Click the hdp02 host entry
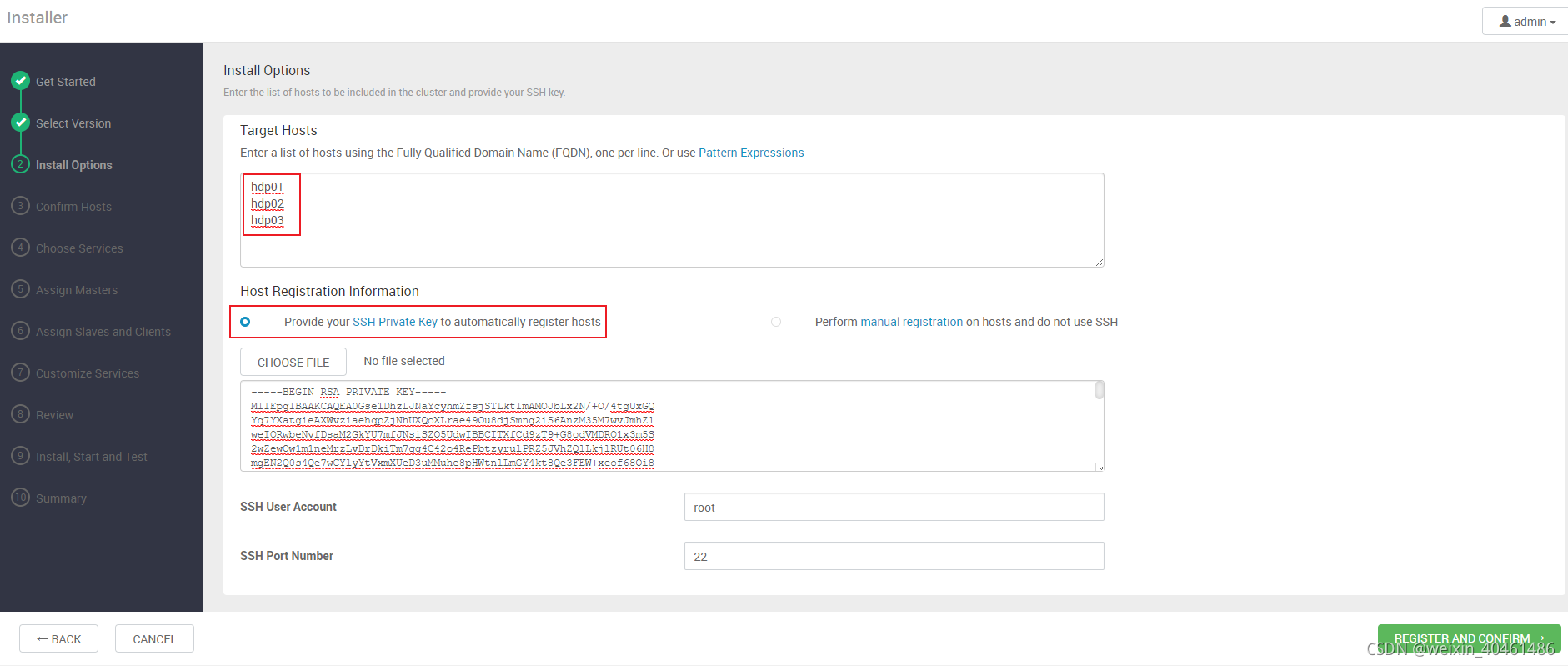Screen dimensions: 1568x666 click(268, 203)
